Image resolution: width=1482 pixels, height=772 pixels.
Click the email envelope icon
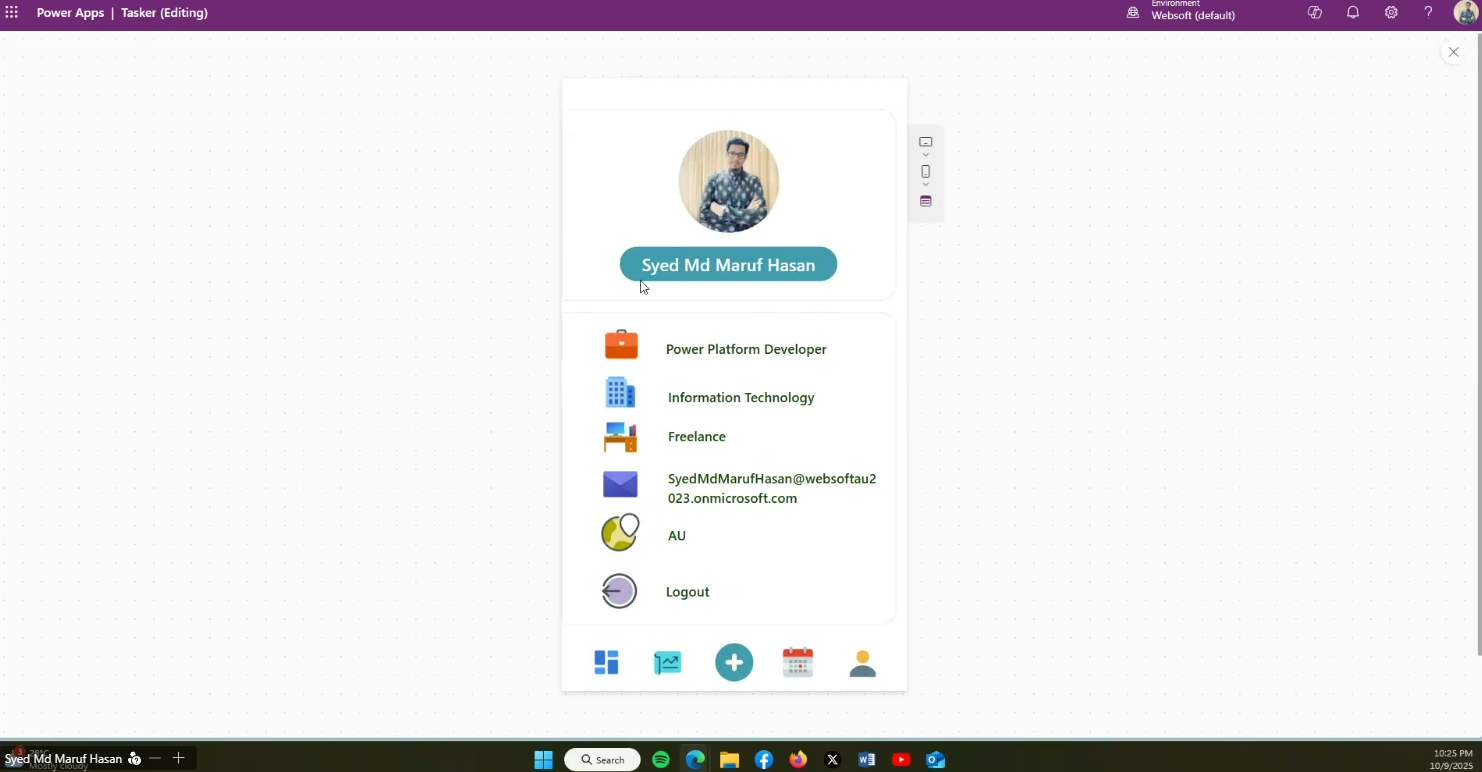pos(620,485)
